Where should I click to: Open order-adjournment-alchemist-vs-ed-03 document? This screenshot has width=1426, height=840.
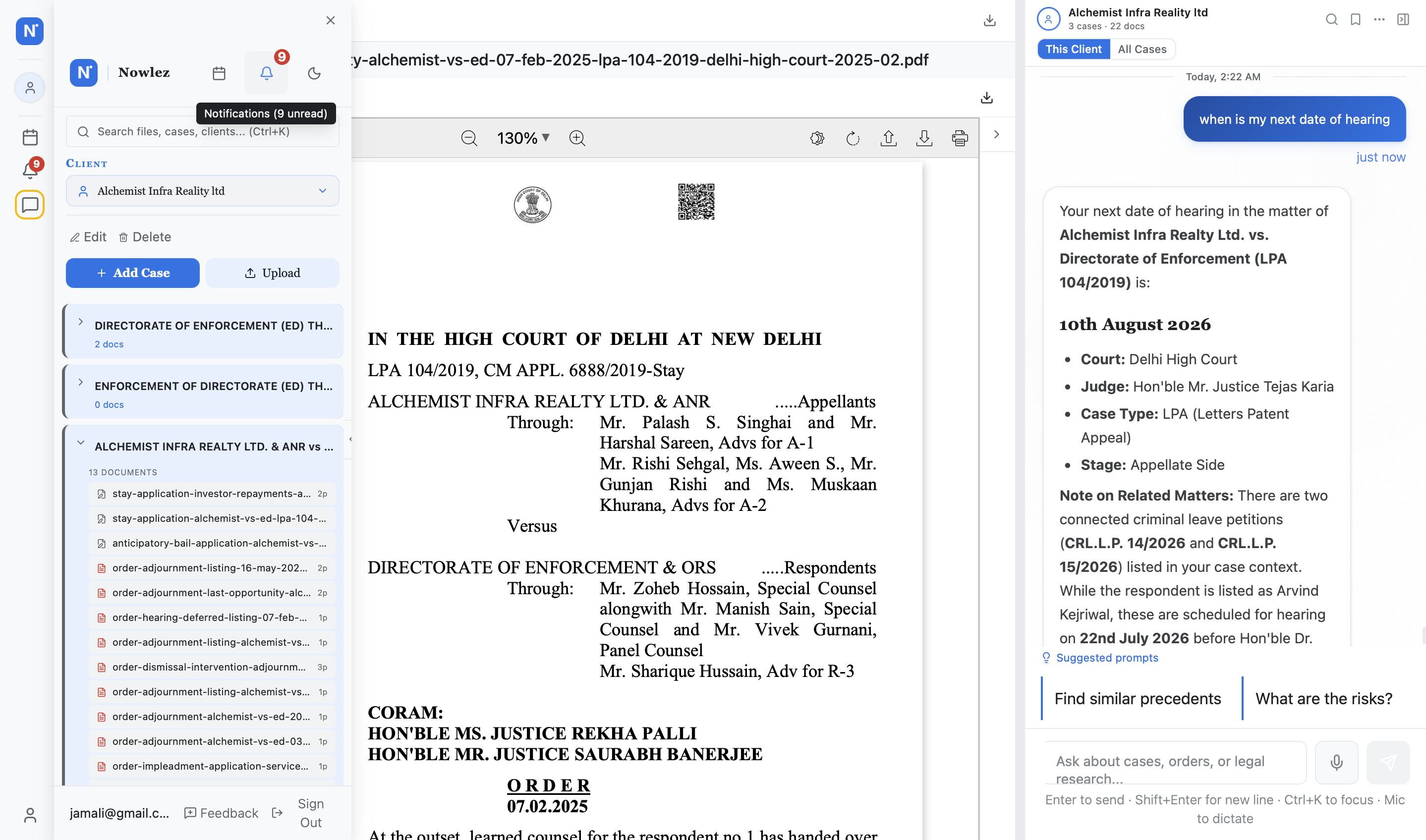coord(212,741)
